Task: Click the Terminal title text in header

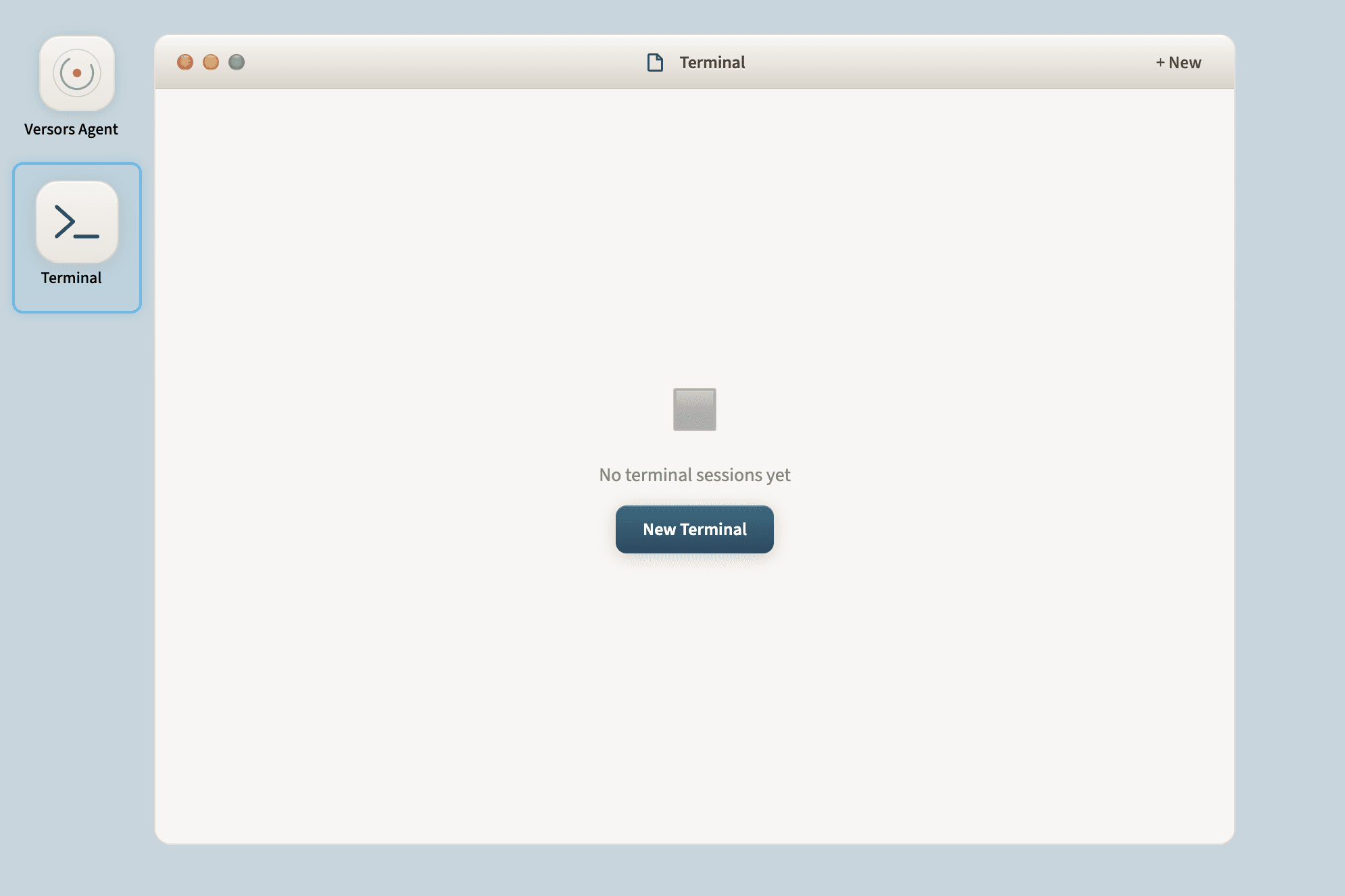Action: (712, 62)
